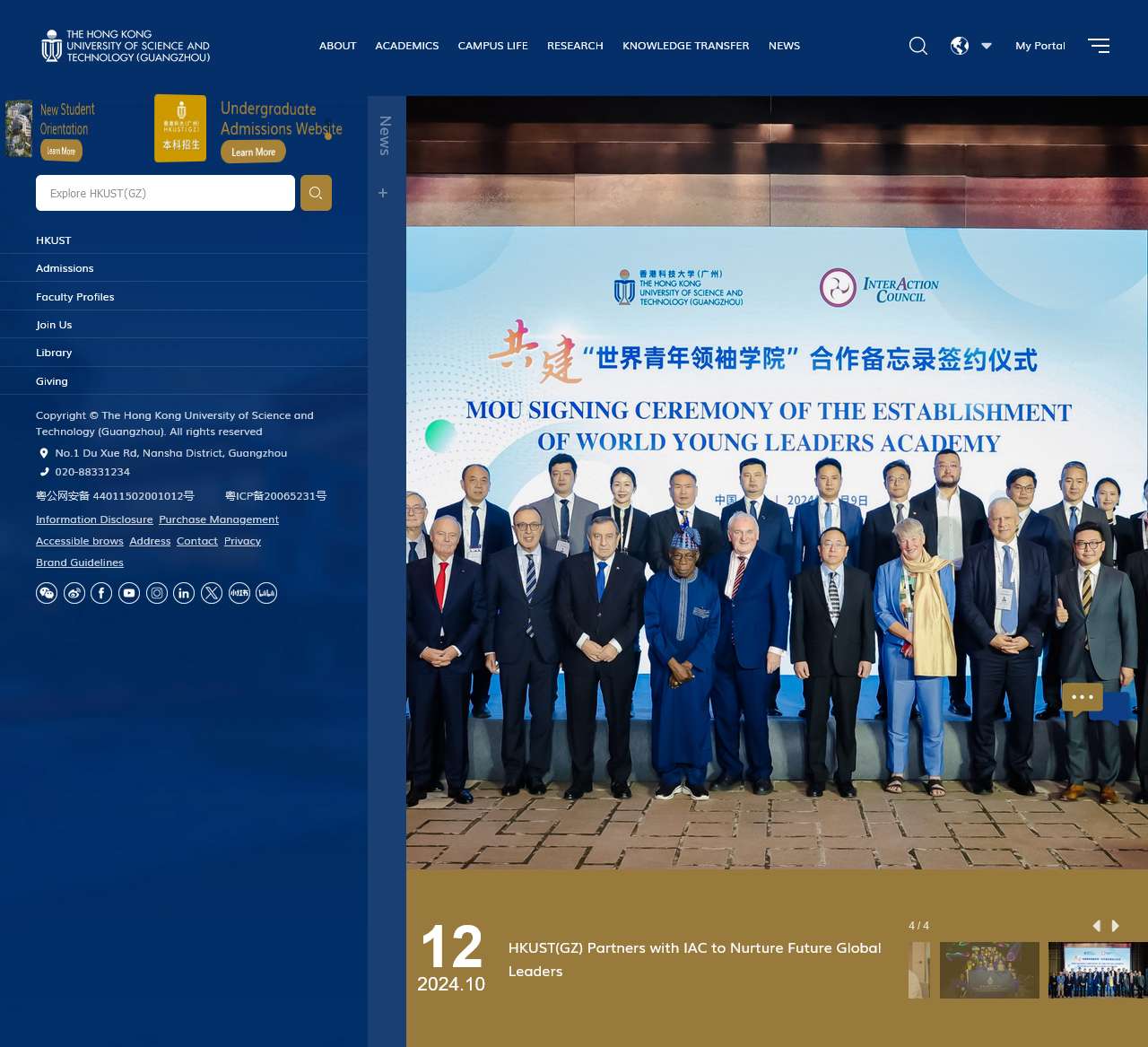The height and width of the screenshot is (1047, 1148).
Task: Click the globe language icon
Action: coord(960,46)
